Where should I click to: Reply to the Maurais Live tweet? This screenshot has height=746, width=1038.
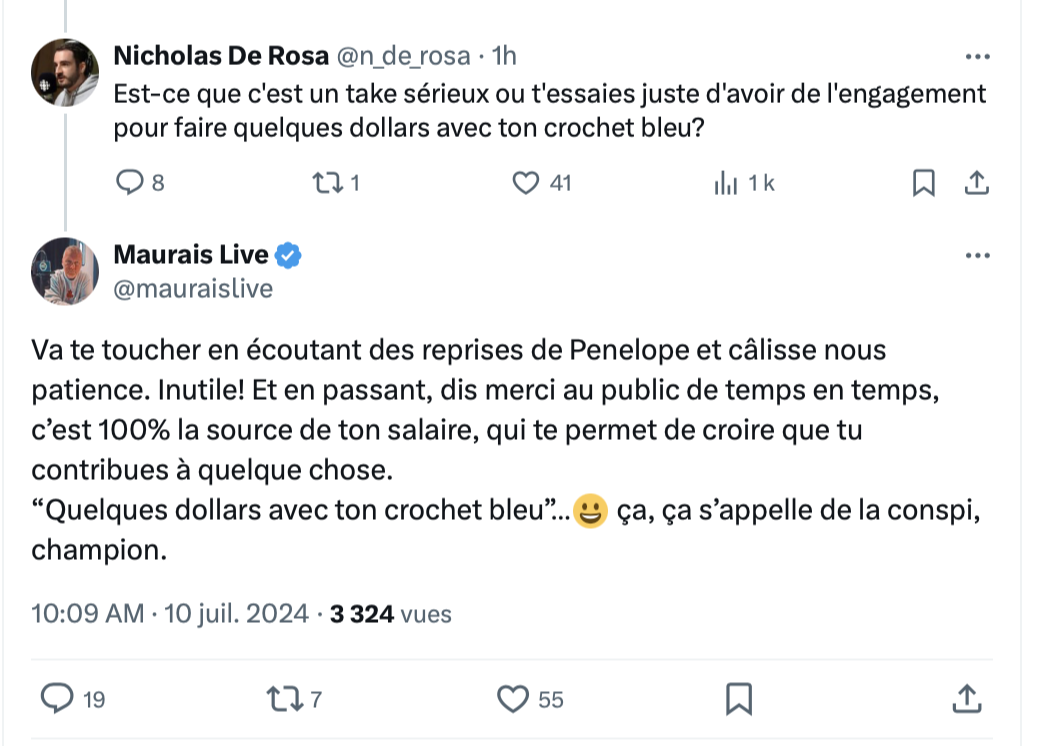[57, 698]
